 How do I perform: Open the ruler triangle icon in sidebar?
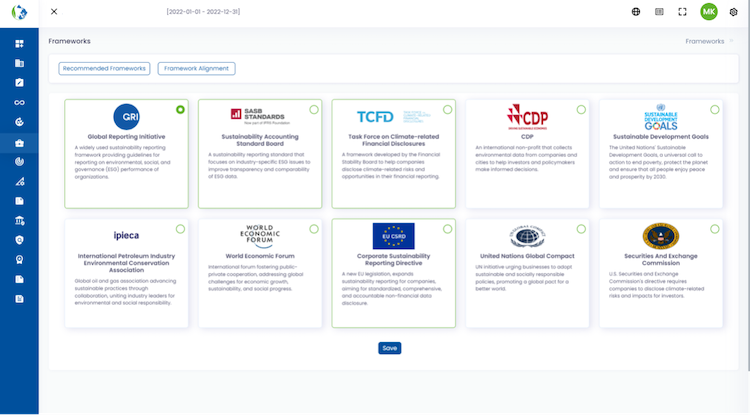pos(19,181)
